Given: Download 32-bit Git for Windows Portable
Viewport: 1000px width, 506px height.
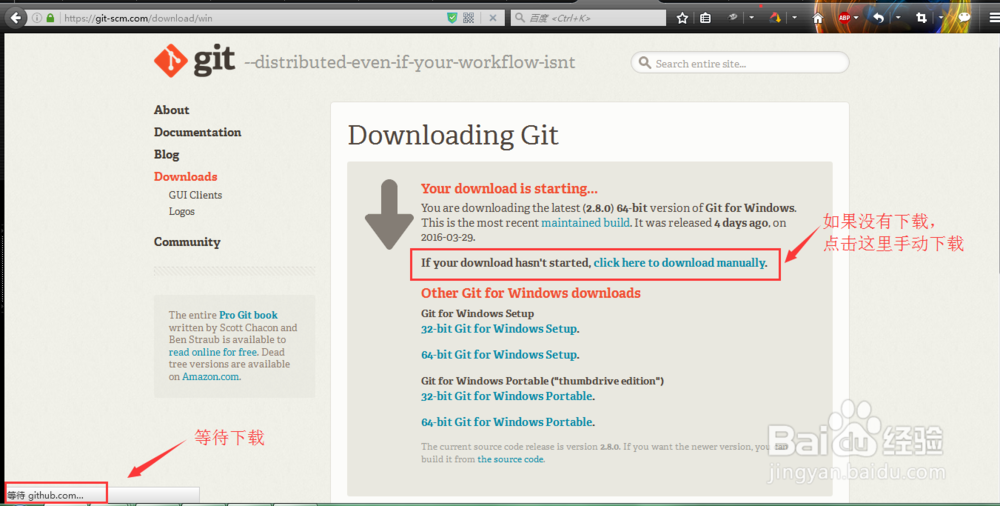Looking at the screenshot, I should [x=506, y=396].
